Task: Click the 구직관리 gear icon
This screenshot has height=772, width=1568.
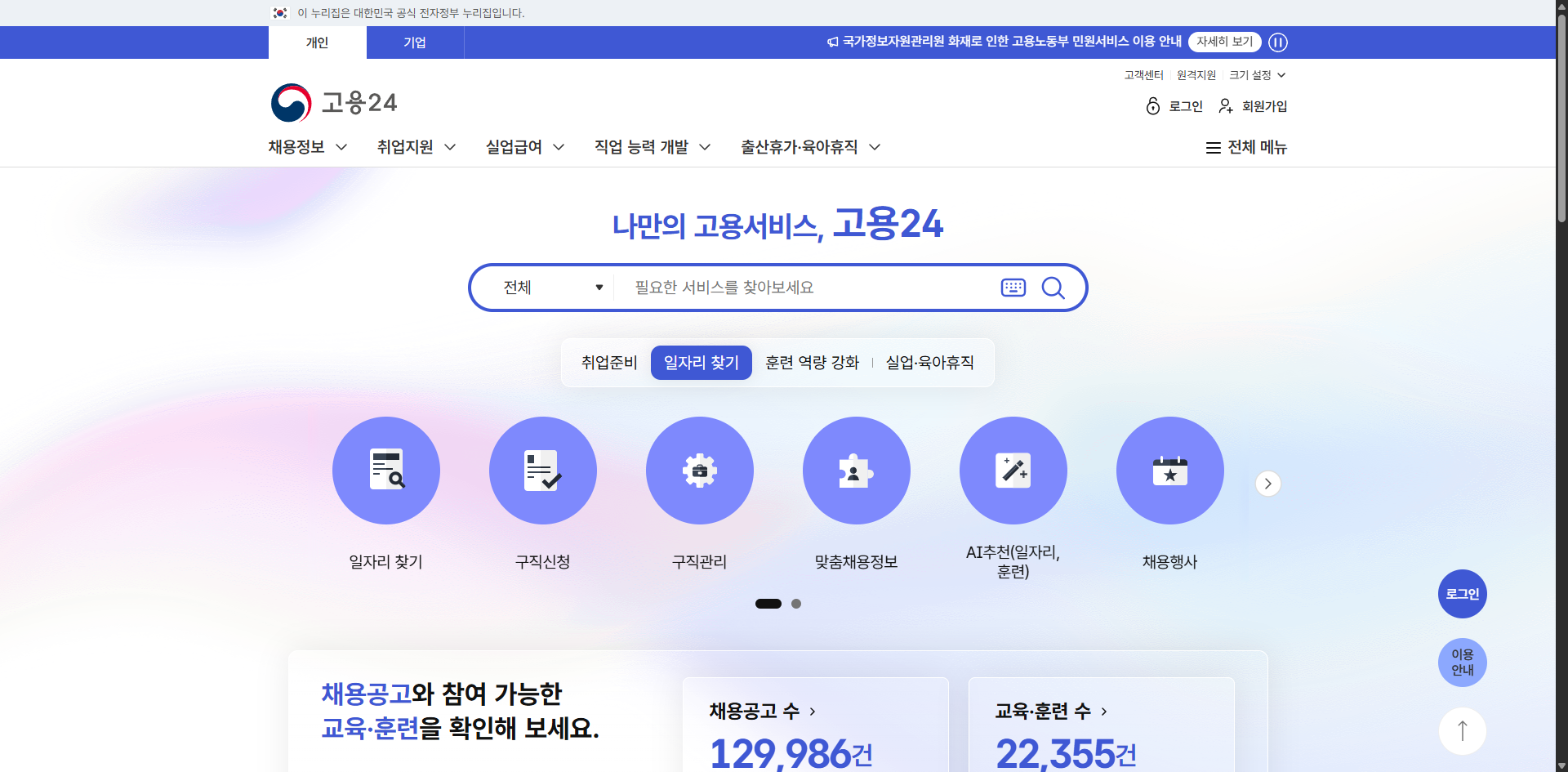Action: pos(699,471)
